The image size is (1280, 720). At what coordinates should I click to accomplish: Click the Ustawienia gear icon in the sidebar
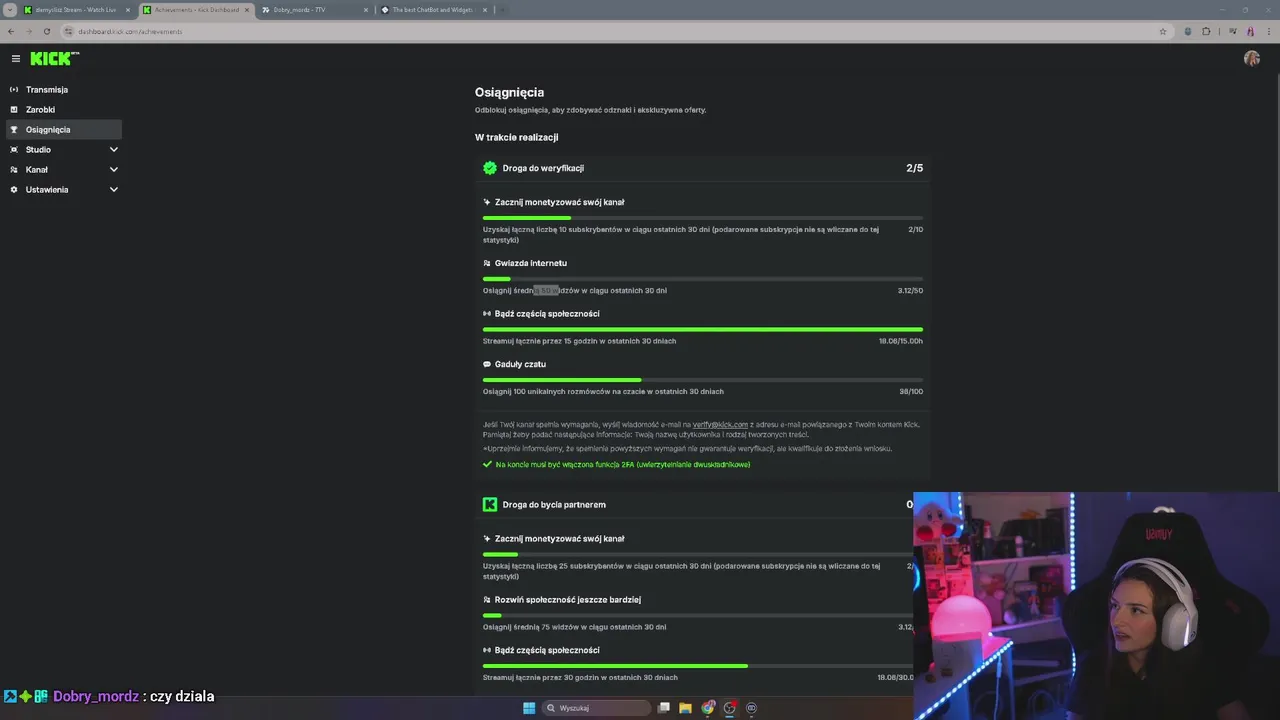(14, 189)
